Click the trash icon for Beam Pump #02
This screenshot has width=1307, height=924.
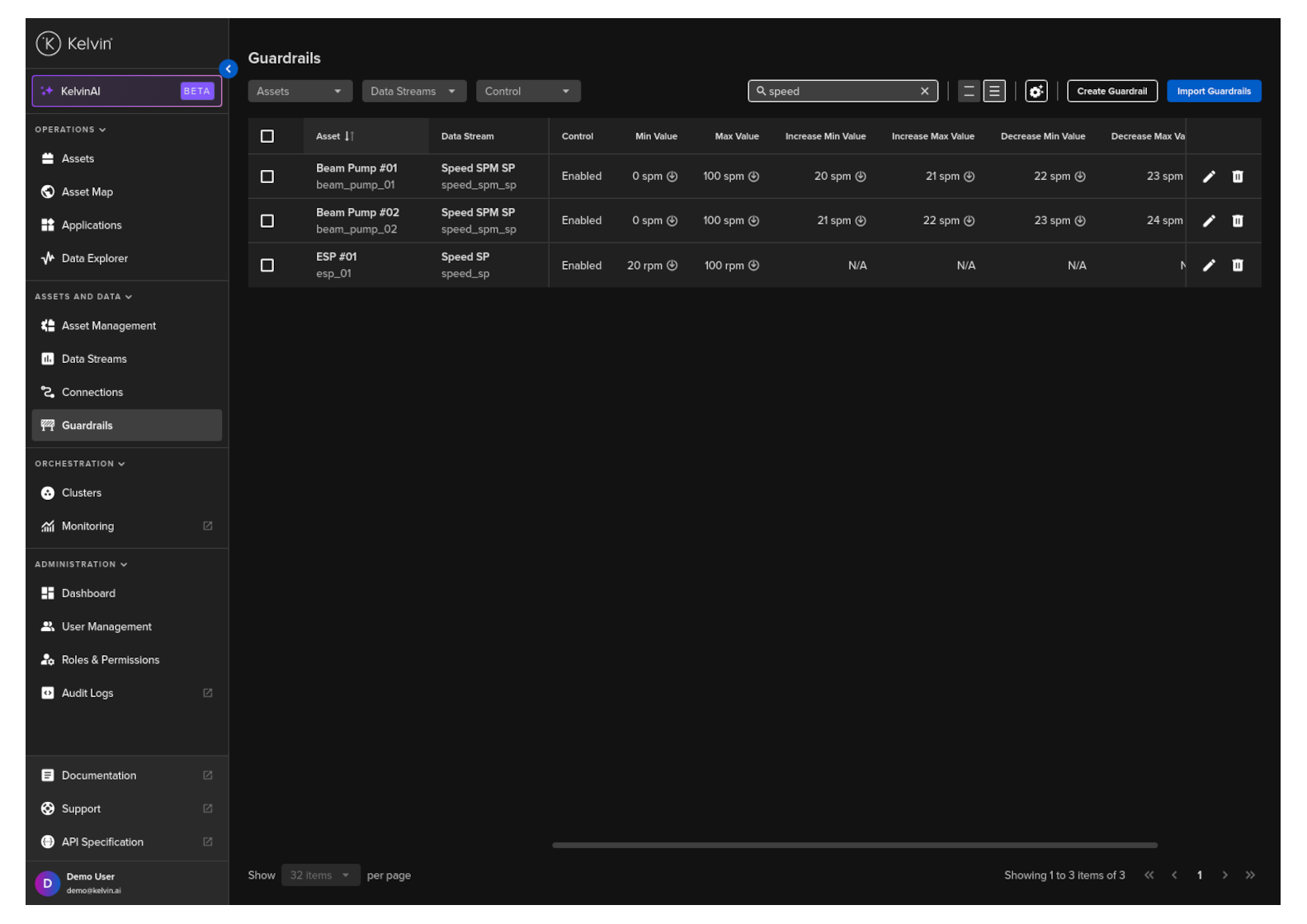point(1237,221)
